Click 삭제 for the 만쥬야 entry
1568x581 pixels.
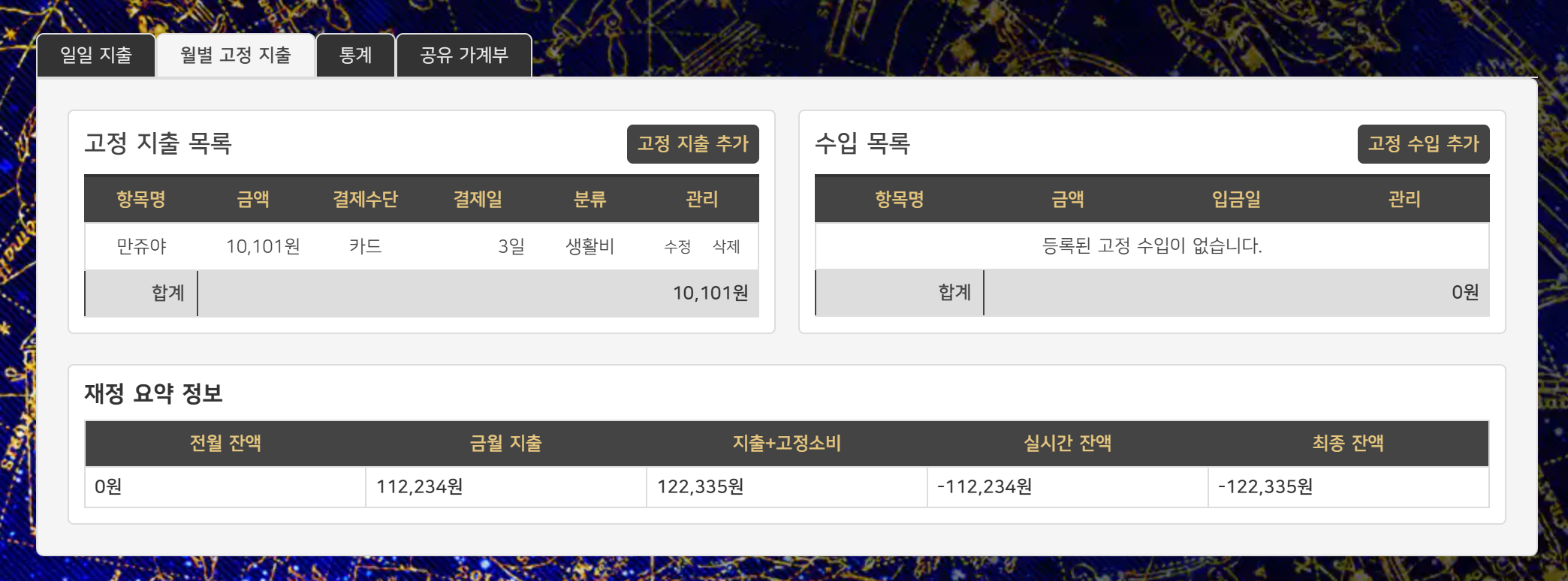point(726,247)
